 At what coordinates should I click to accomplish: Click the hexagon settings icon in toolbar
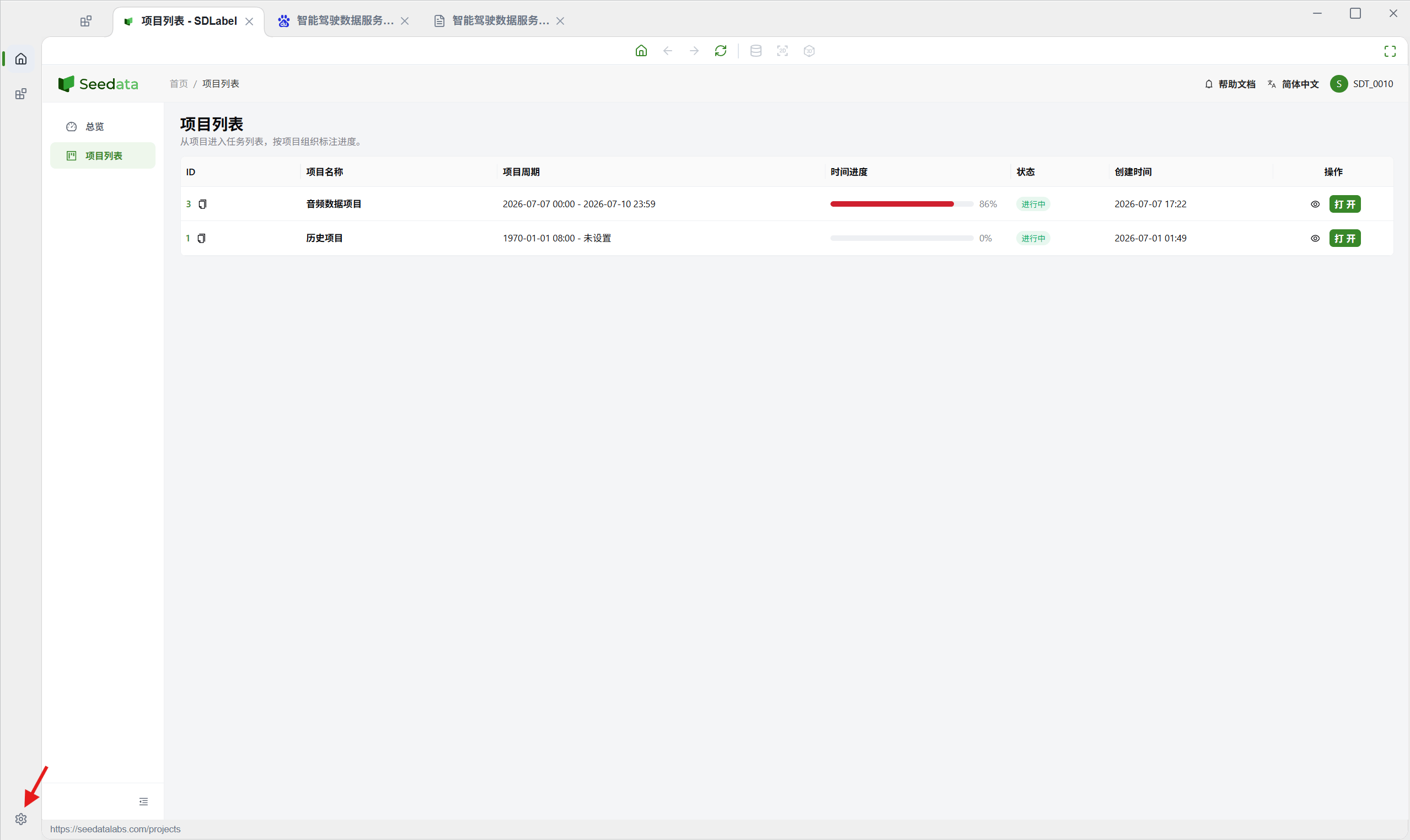point(809,51)
